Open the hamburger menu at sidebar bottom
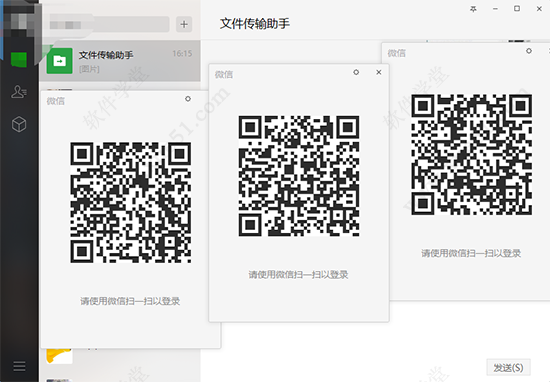This screenshot has height=382, width=550. 19,366
